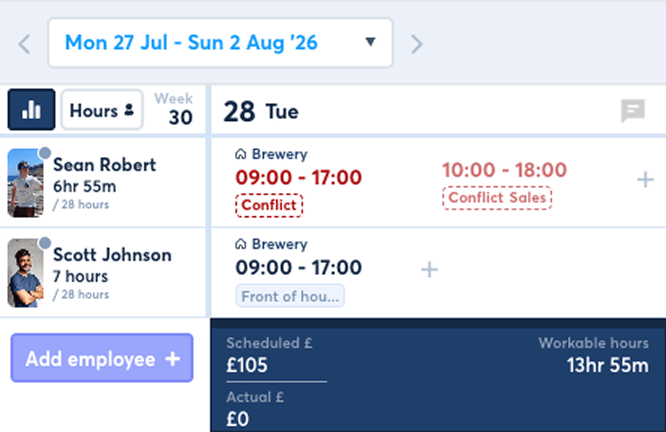Select the 28 Tue day header
This screenshot has height=432, width=666.
pos(261,111)
